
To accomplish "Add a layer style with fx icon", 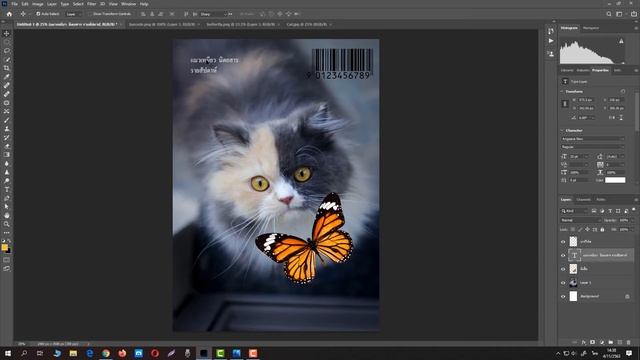I will [x=584, y=342].
